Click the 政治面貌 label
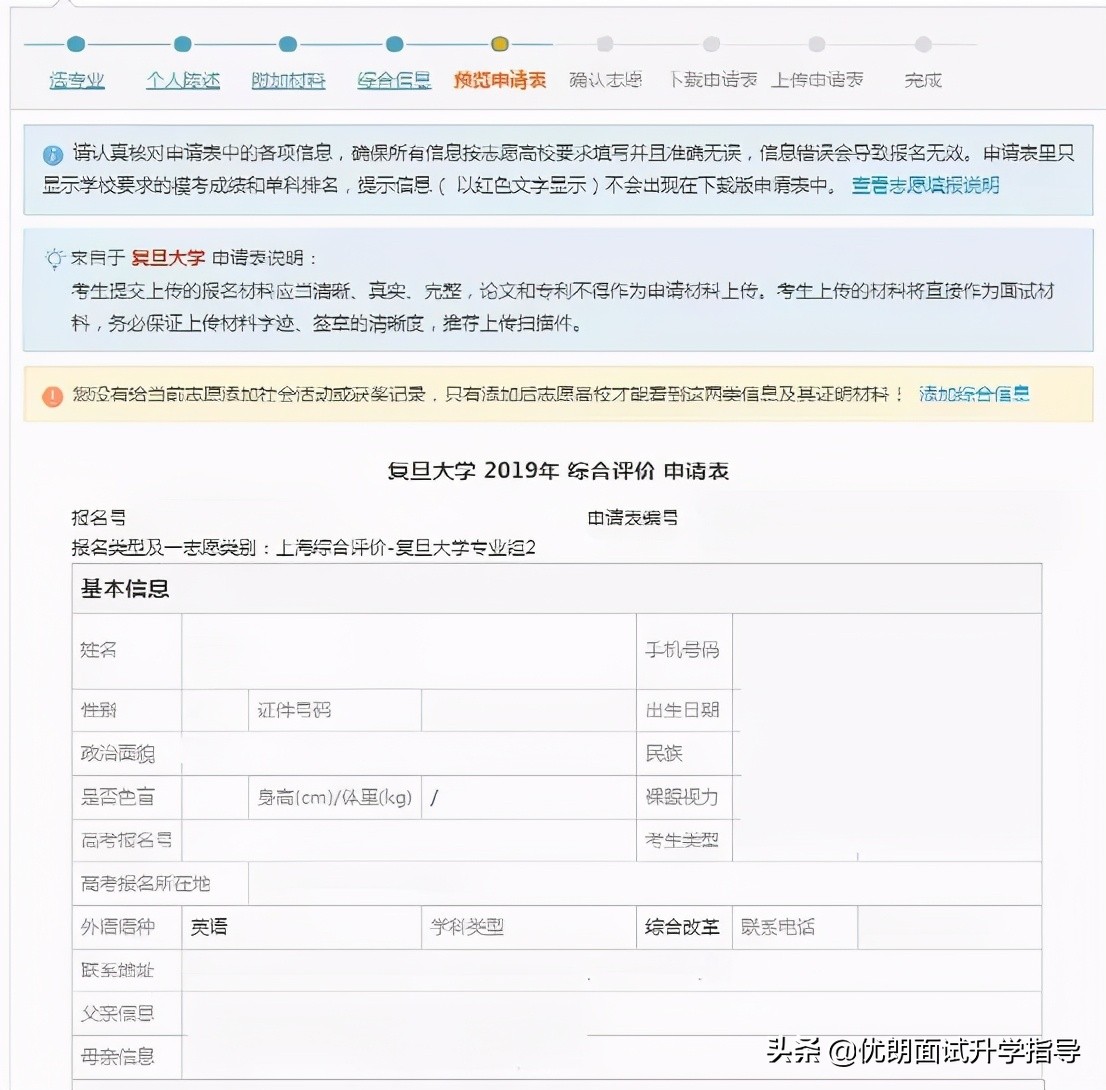1106x1090 pixels. [118, 753]
